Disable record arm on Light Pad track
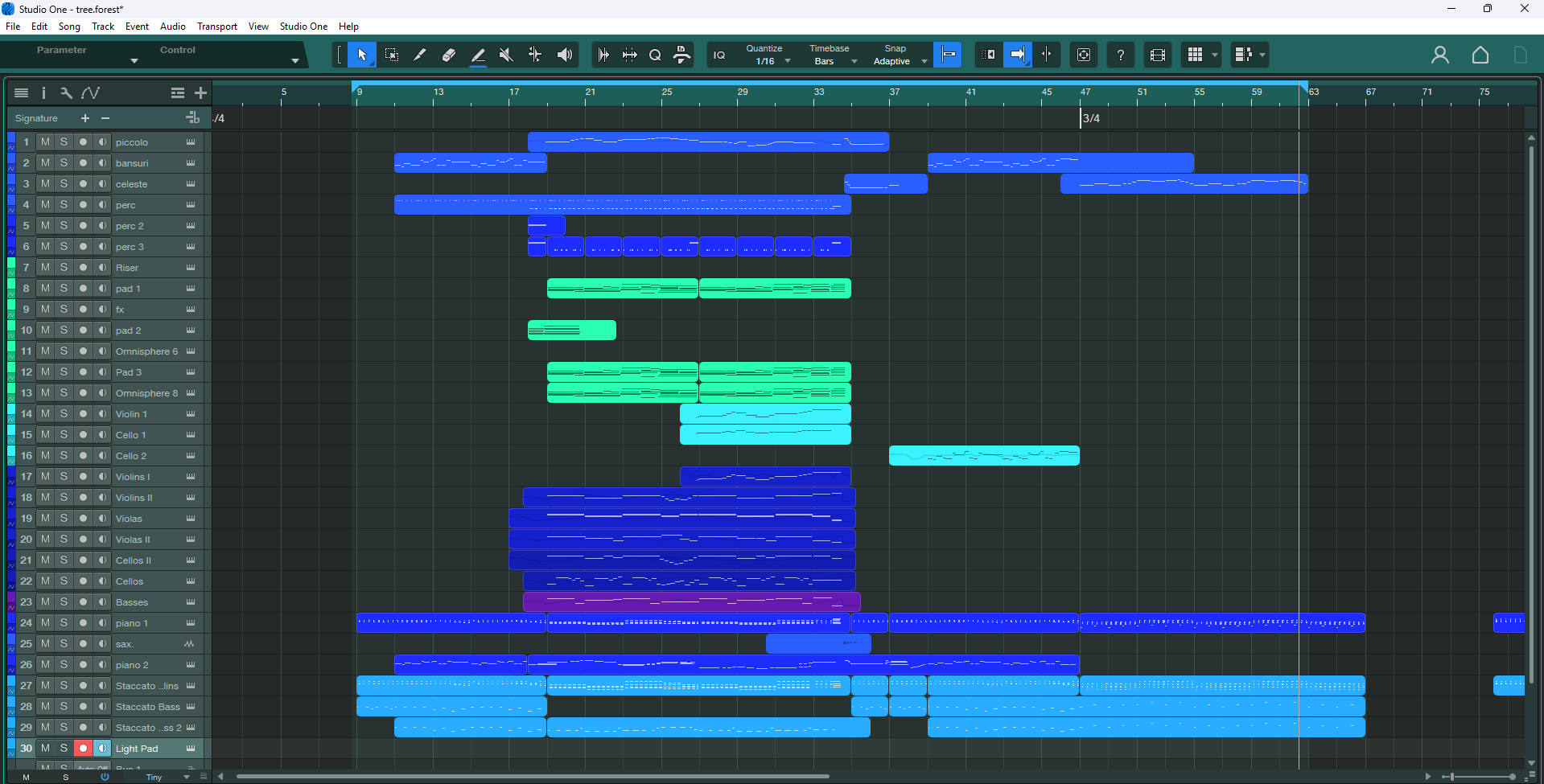Viewport: 1544px width, 784px height. 83,749
